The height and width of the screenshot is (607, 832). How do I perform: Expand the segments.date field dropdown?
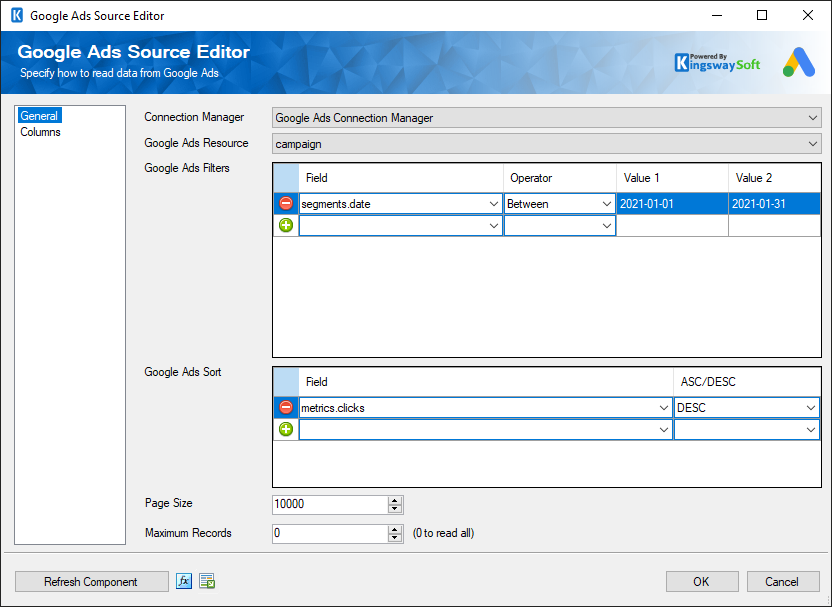point(493,204)
